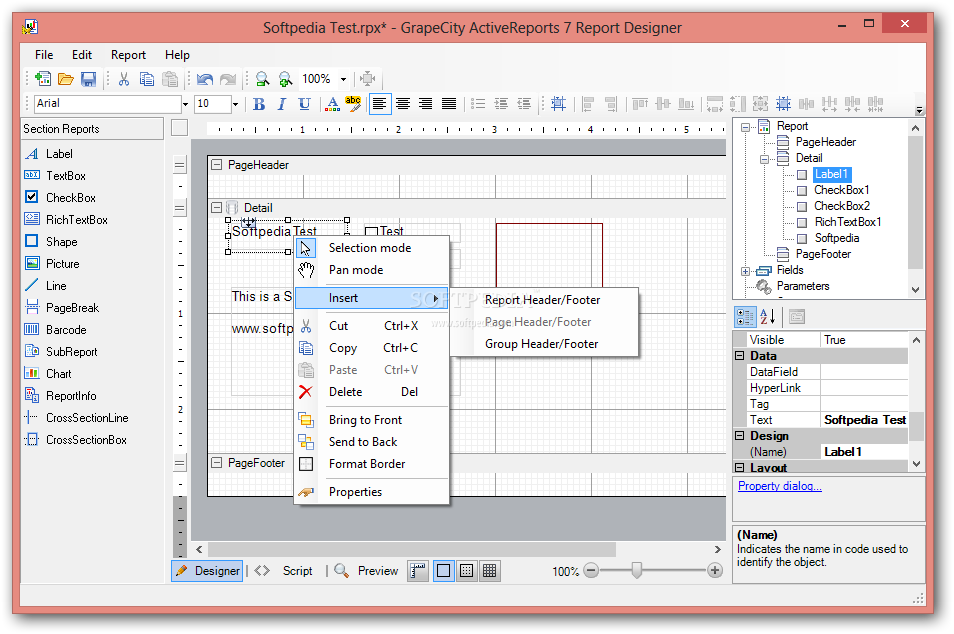
Task: Toggle Italic formatting
Action: (282, 104)
